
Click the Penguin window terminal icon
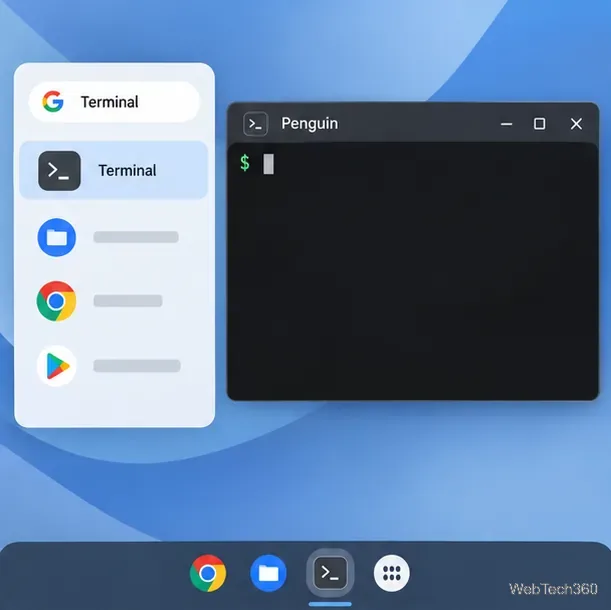coord(255,124)
